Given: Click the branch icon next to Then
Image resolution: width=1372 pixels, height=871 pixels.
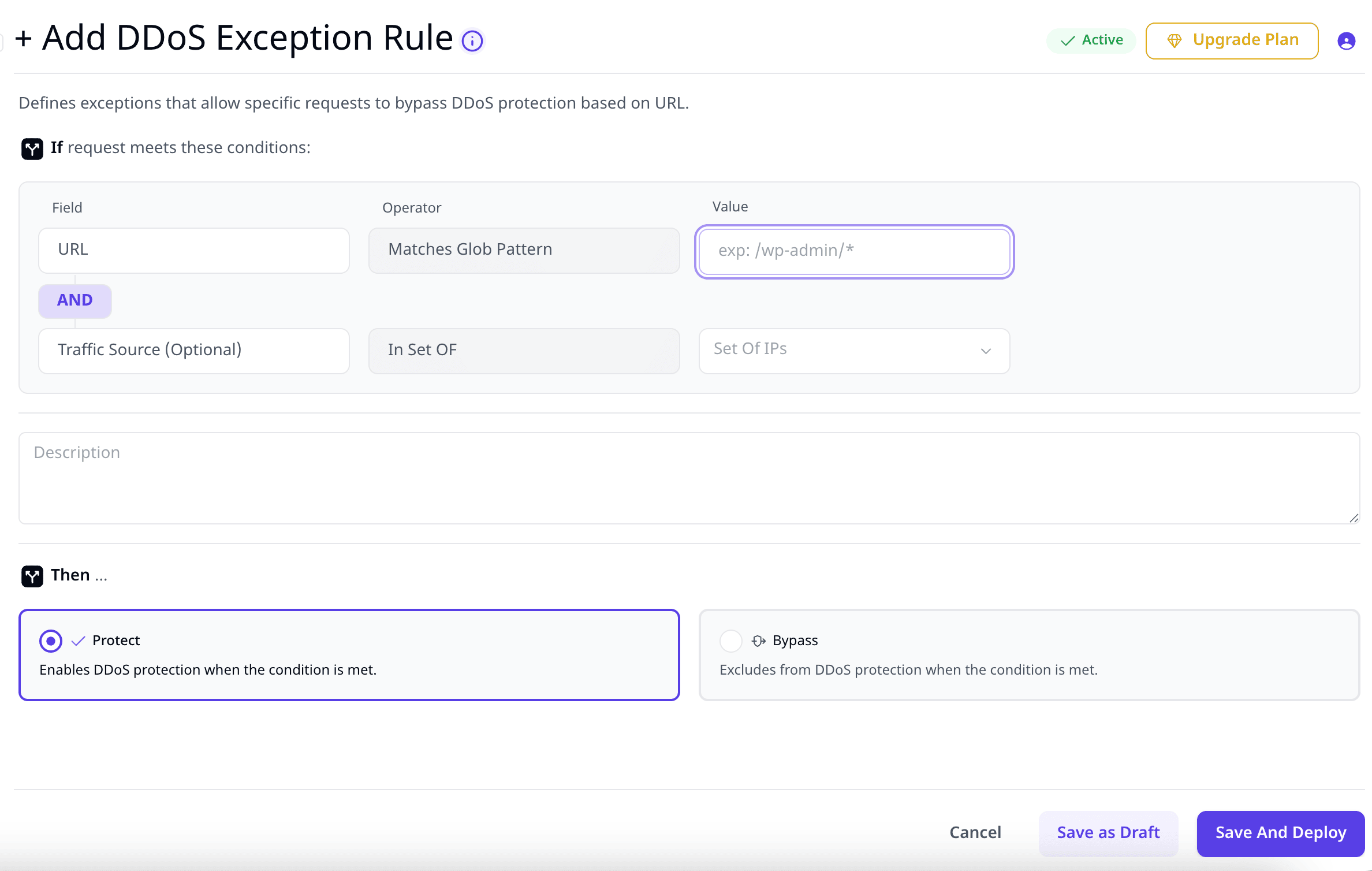Looking at the screenshot, I should click(x=32, y=576).
